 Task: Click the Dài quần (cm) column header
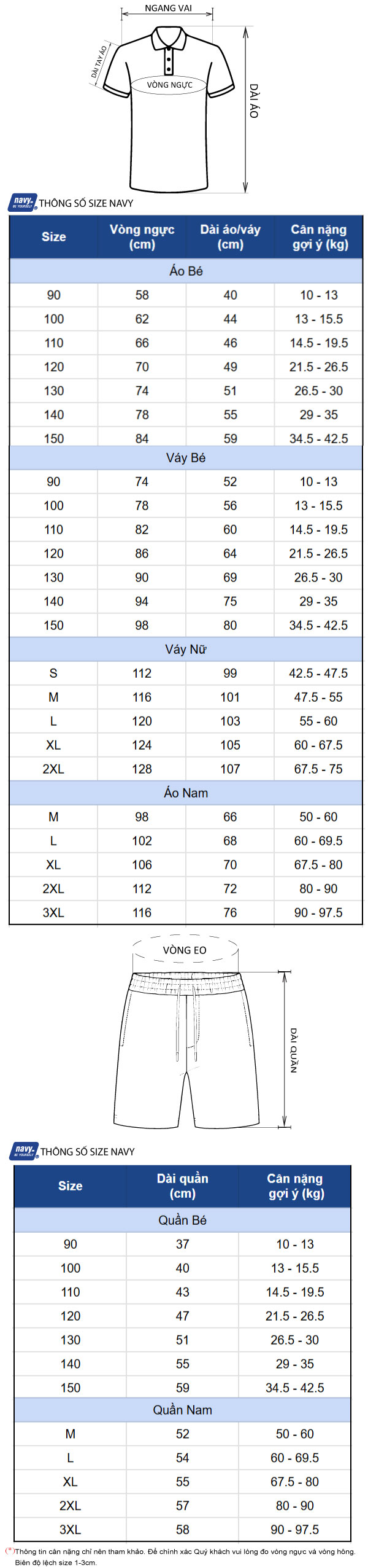pyautogui.click(x=182, y=1186)
